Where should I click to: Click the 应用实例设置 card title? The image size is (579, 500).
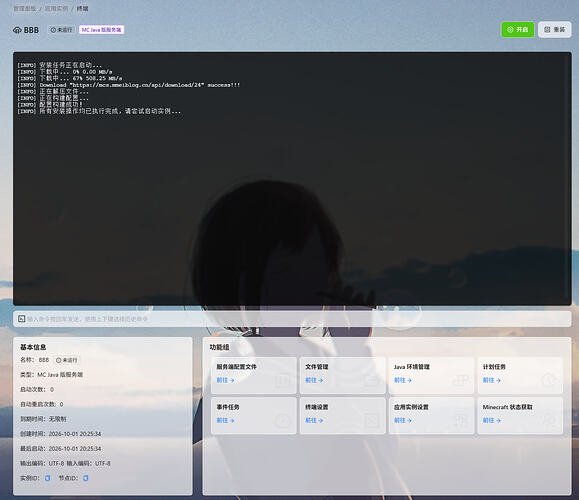[x=411, y=407]
